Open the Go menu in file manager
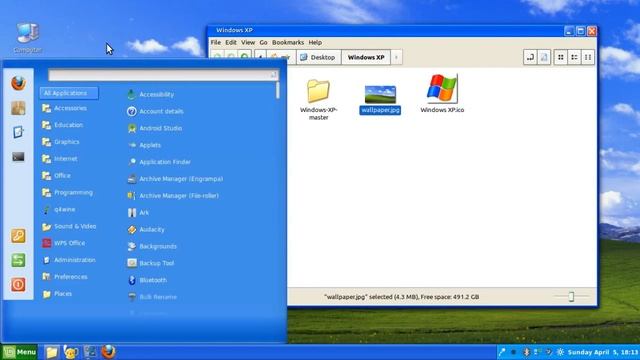Image resolution: width=640 pixels, height=360 pixels. [x=263, y=42]
